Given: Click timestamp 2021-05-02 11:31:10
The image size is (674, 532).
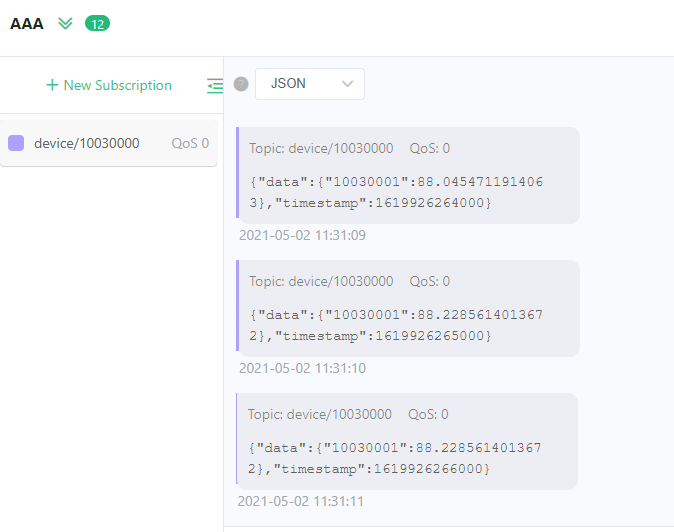Looking at the screenshot, I should [302, 369].
